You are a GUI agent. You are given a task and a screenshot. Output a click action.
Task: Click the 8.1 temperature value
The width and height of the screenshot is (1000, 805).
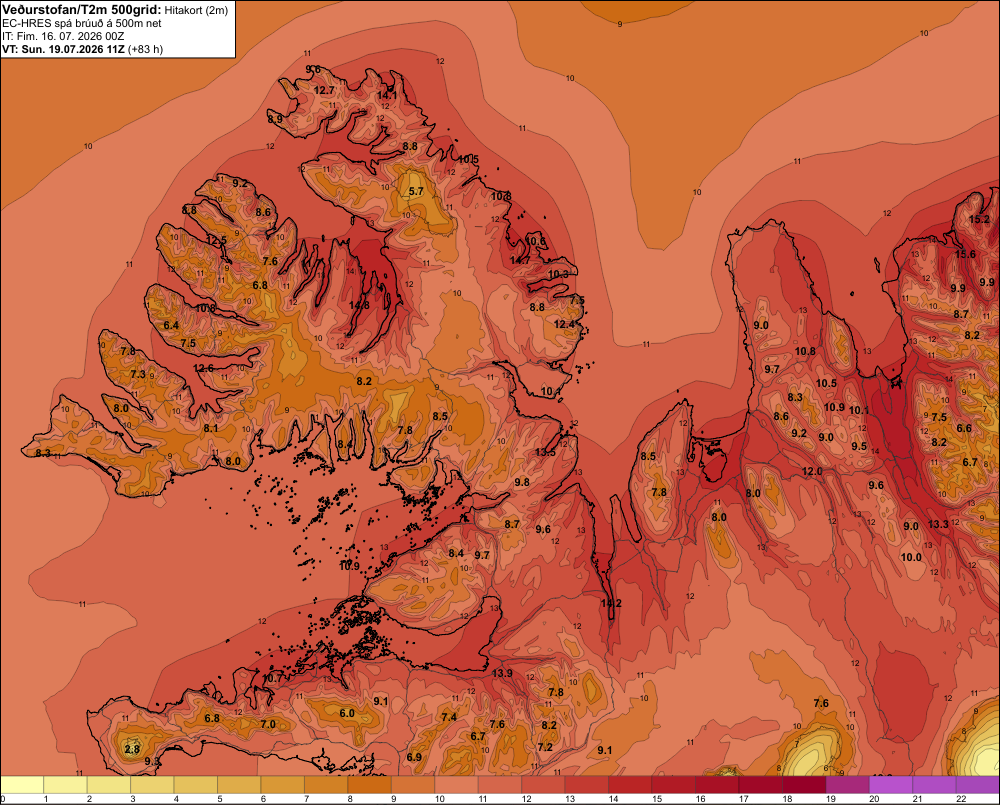(x=210, y=428)
